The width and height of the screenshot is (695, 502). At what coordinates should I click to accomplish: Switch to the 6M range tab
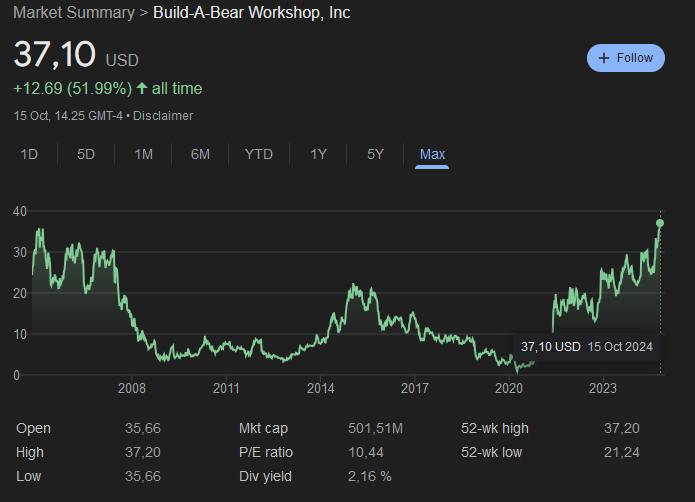pyautogui.click(x=200, y=154)
